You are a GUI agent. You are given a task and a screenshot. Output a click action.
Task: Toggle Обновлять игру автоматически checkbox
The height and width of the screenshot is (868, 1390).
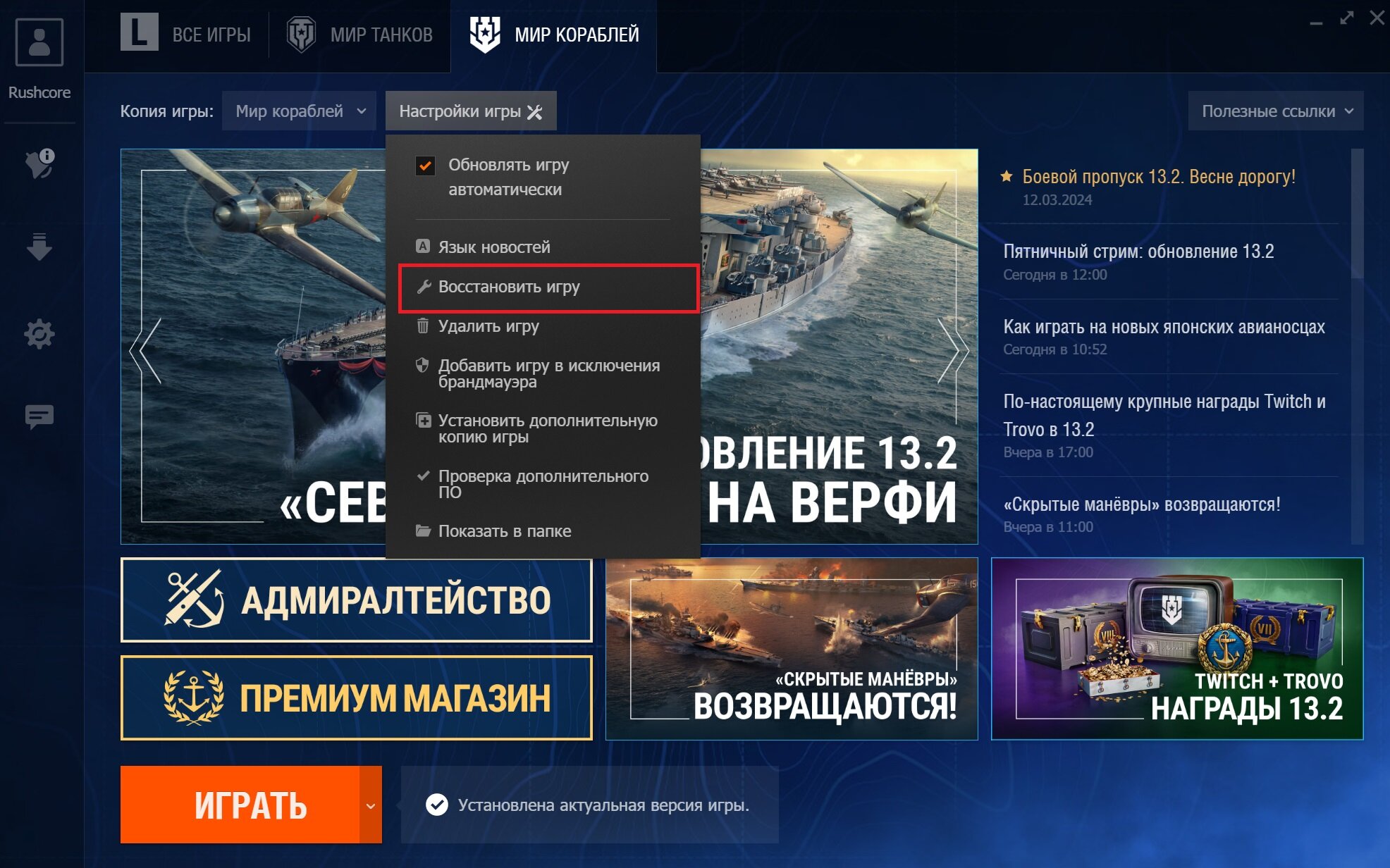pyautogui.click(x=425, y=166)
